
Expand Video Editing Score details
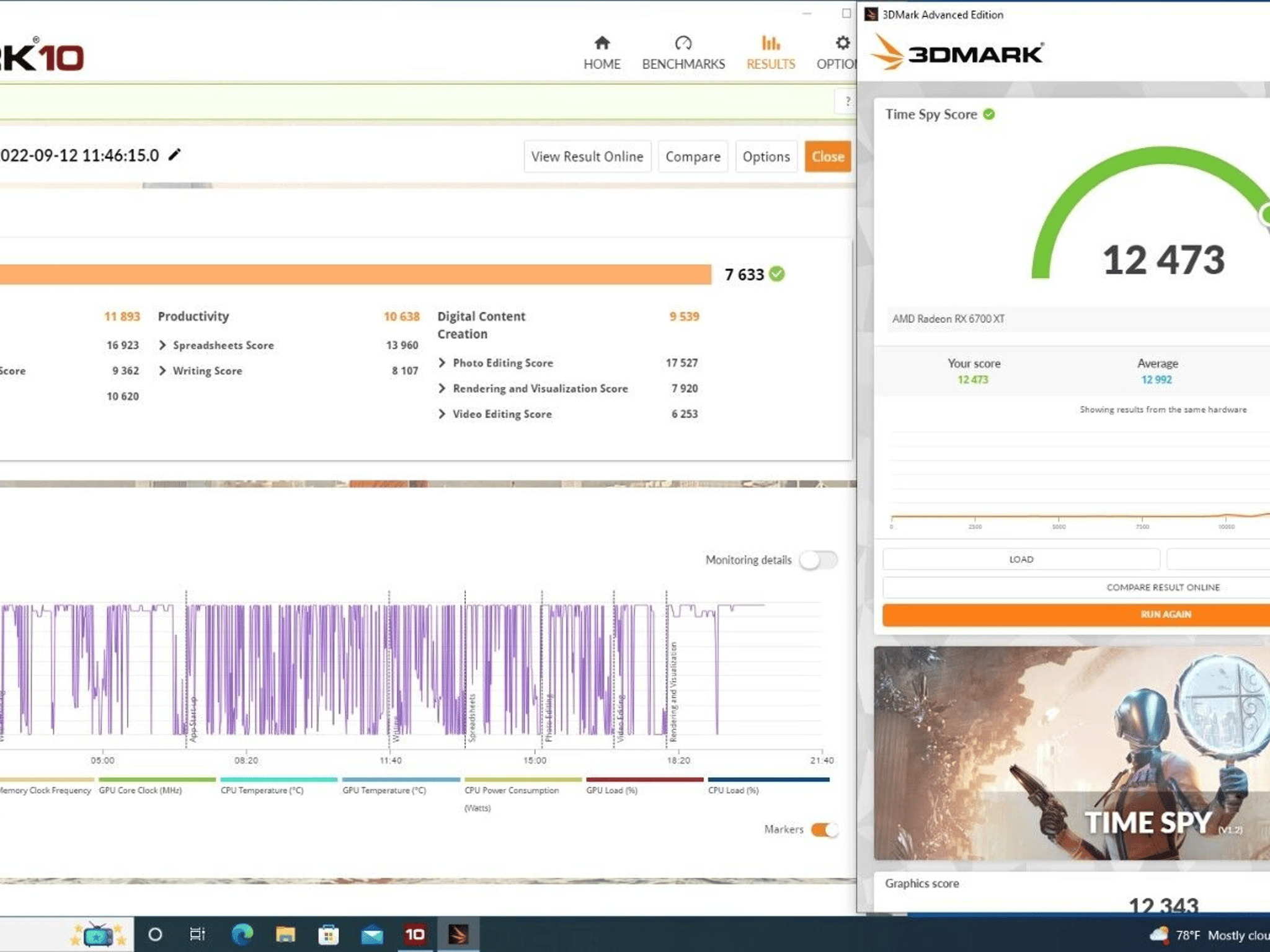[x=442, y=413]
